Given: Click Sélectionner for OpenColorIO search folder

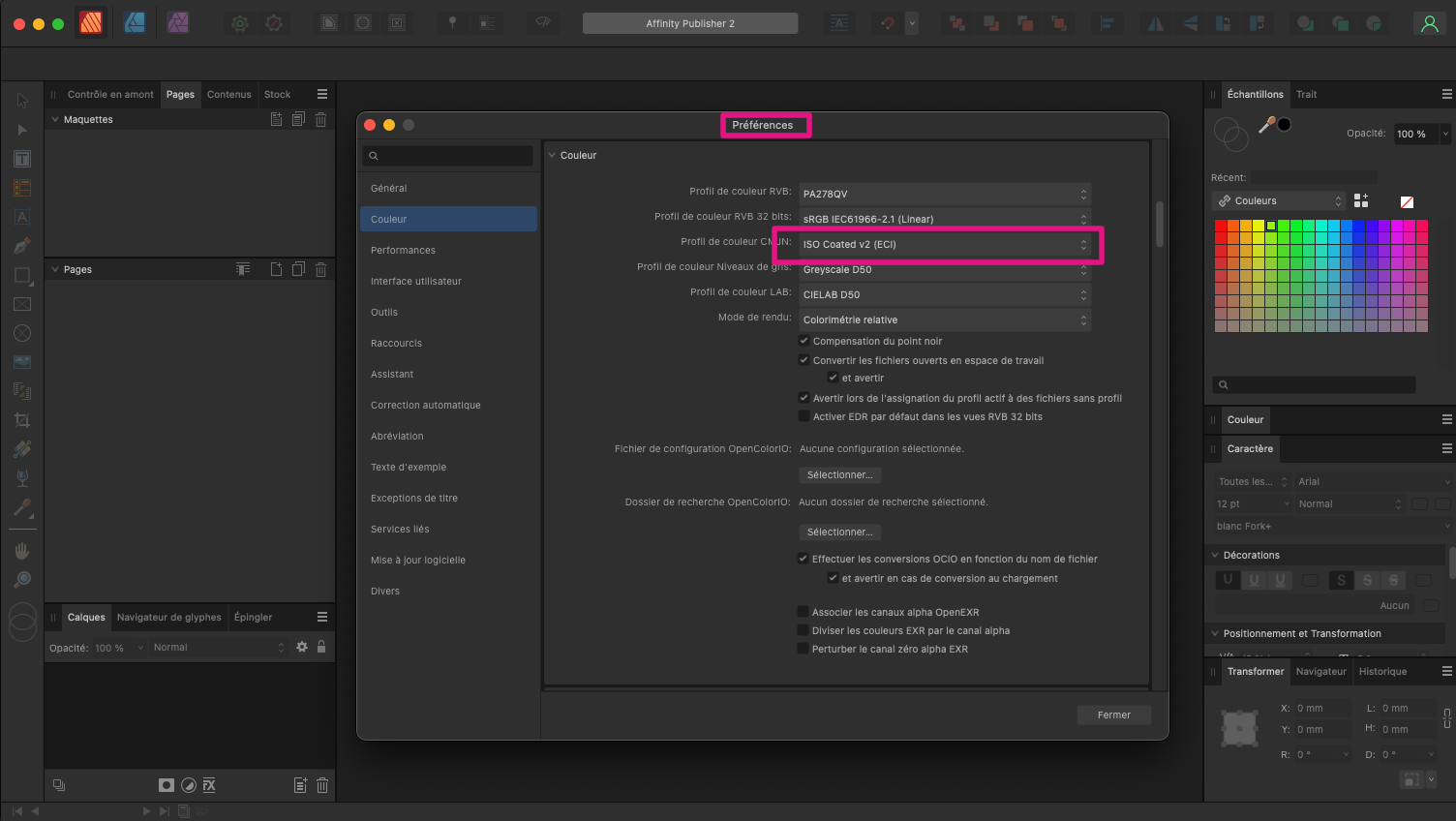Looking at the screenshot, I should point(839,532).
